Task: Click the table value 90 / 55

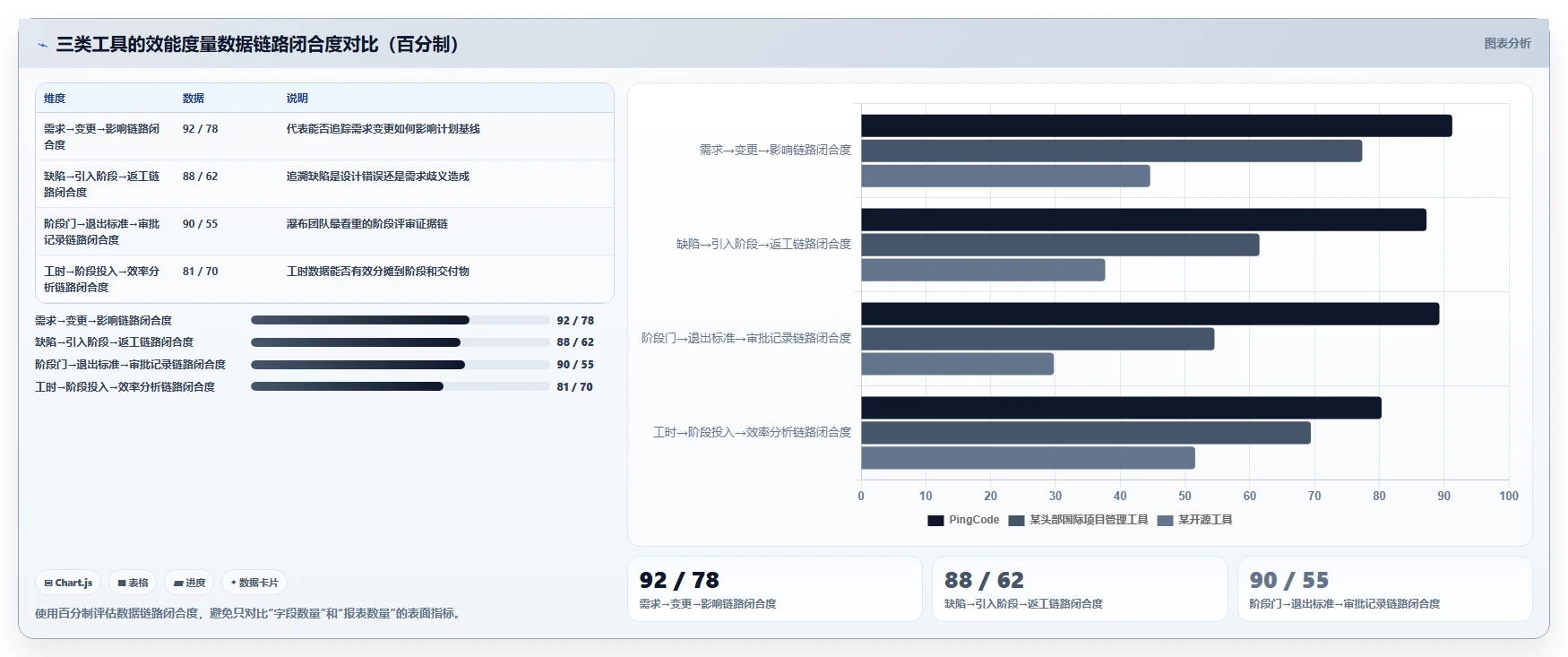Action: pos(201,223)
